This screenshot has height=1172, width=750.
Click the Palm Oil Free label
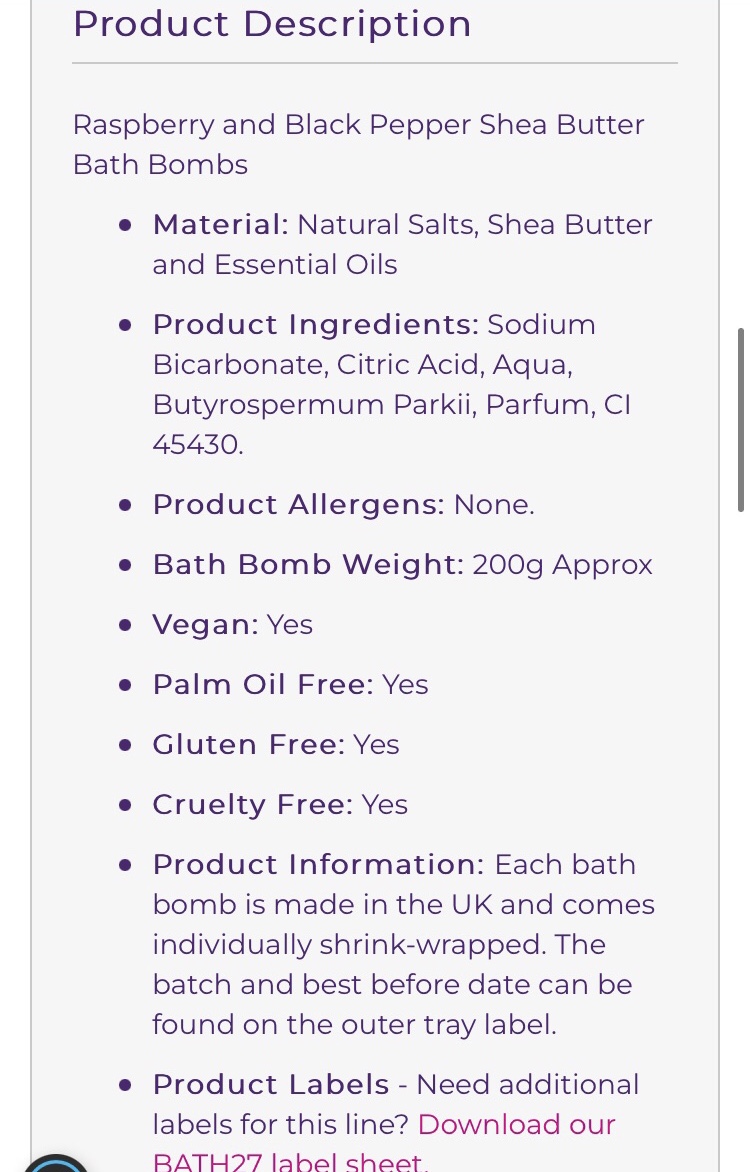(x=263, y=684)
